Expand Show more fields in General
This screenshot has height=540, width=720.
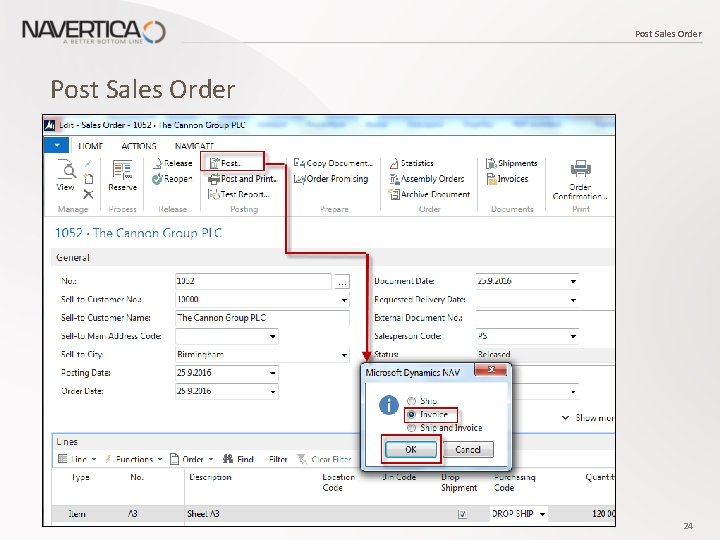click(x=588, y=417)
